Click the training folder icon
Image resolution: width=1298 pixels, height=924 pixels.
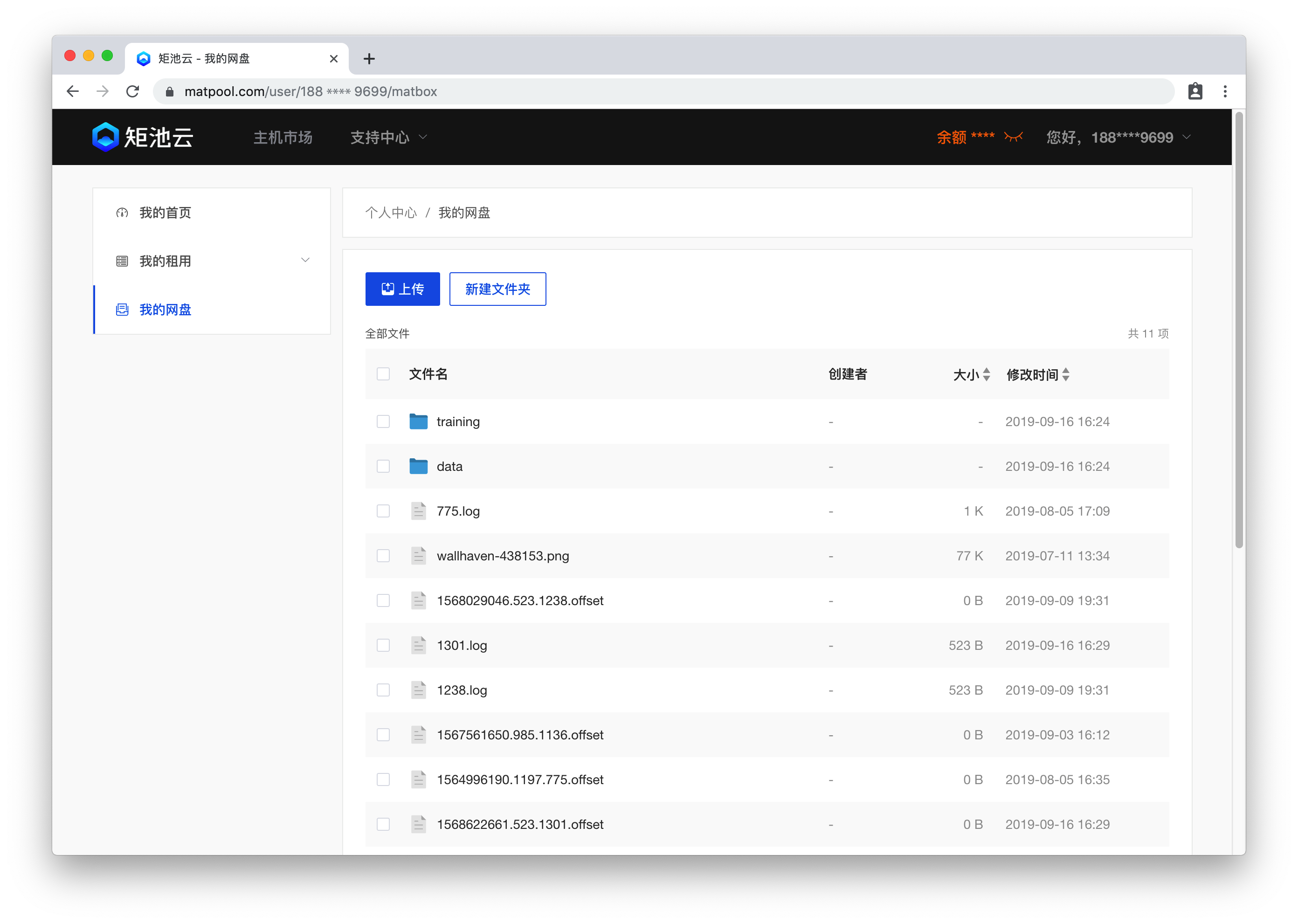418,421
